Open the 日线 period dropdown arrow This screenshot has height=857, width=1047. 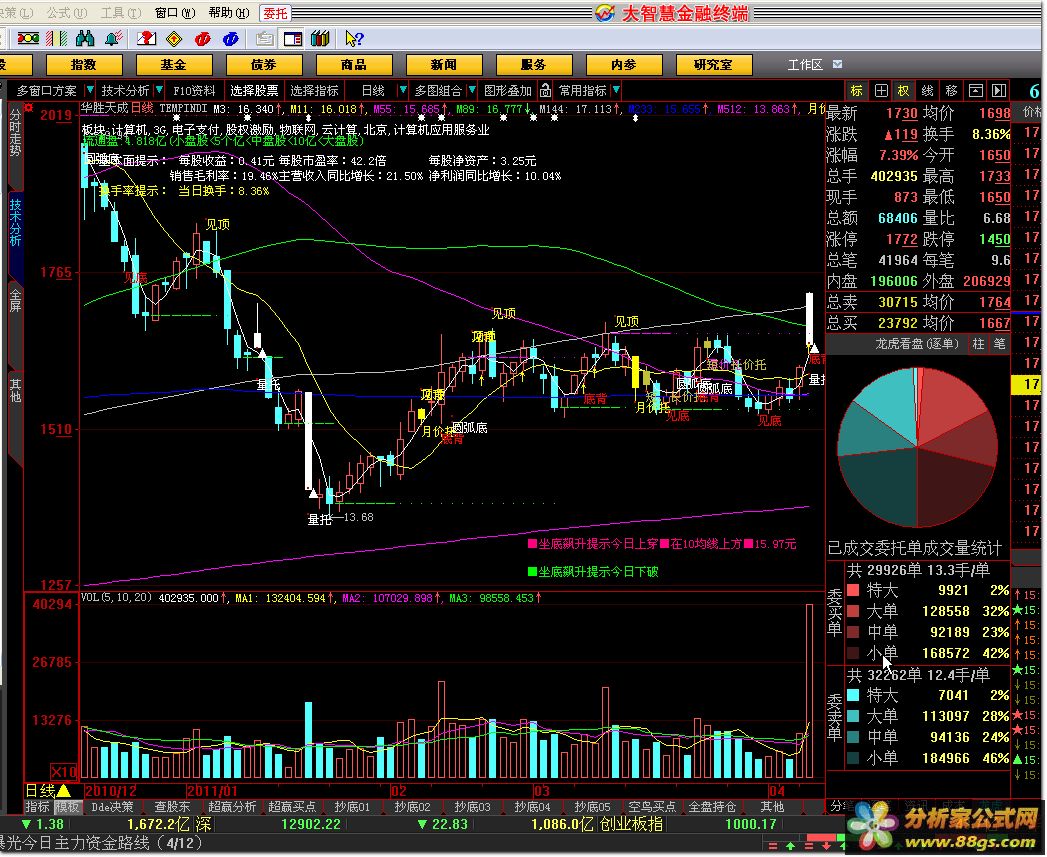(403, 90)
